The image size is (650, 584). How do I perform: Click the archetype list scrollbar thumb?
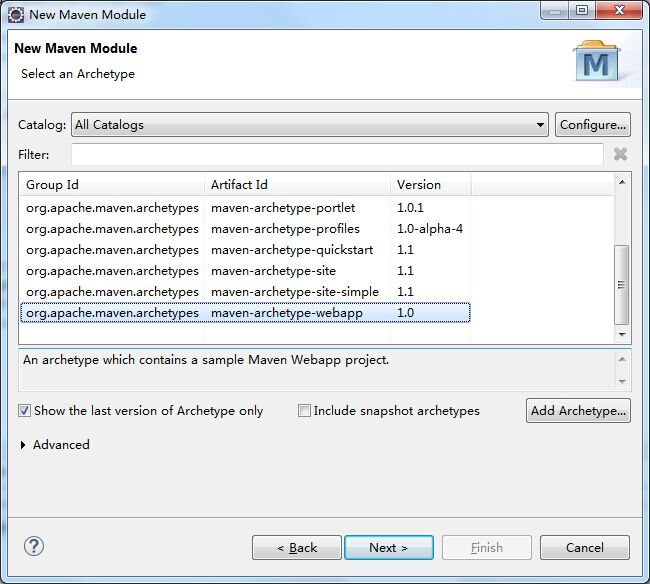[622, 285]
